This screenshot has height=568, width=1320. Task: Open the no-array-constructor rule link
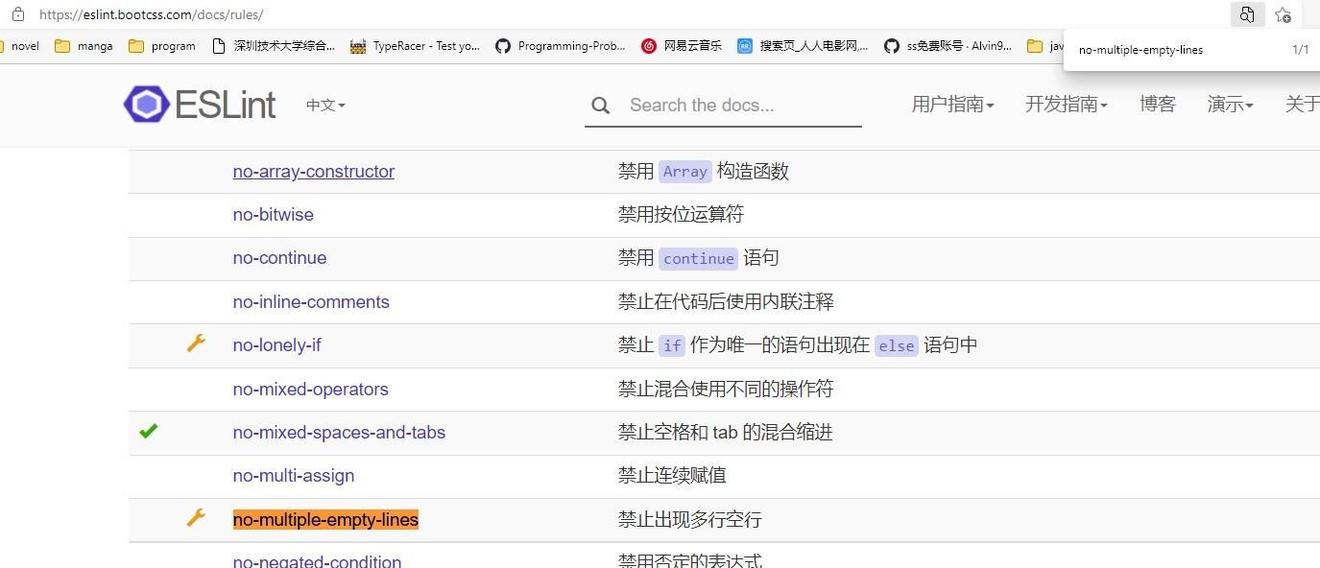click(313, 171)
